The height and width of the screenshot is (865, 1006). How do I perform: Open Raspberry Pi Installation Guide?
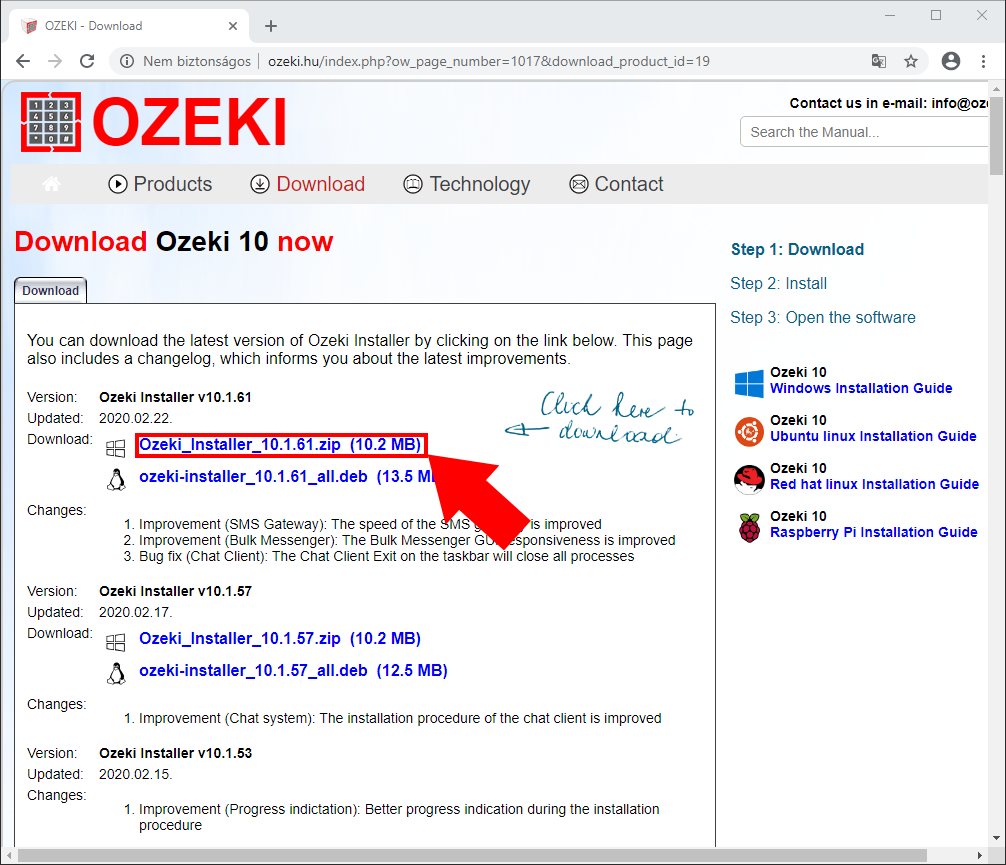point(874,533)
